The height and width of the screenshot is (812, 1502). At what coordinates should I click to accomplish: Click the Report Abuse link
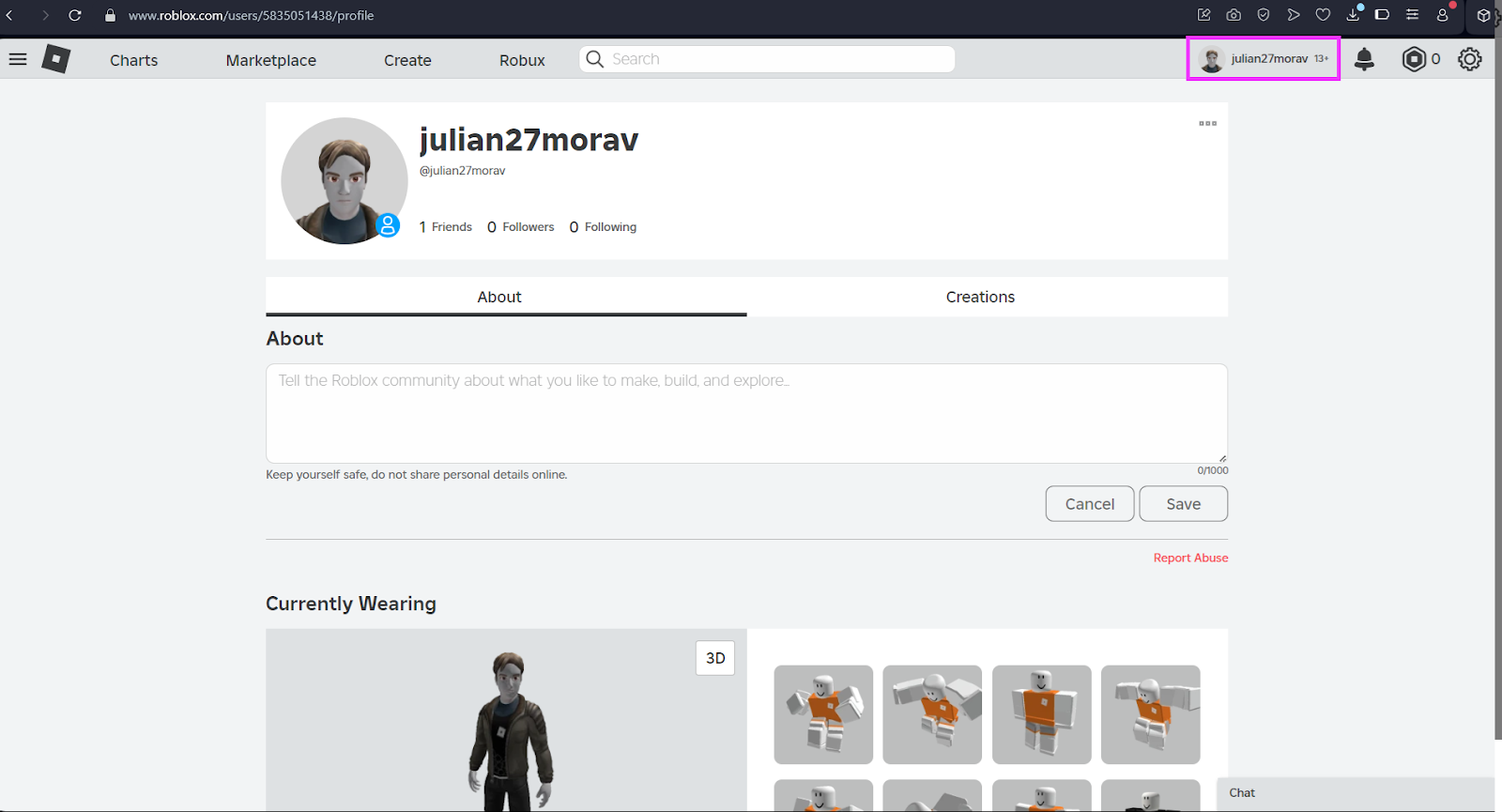coord(1190,558)
